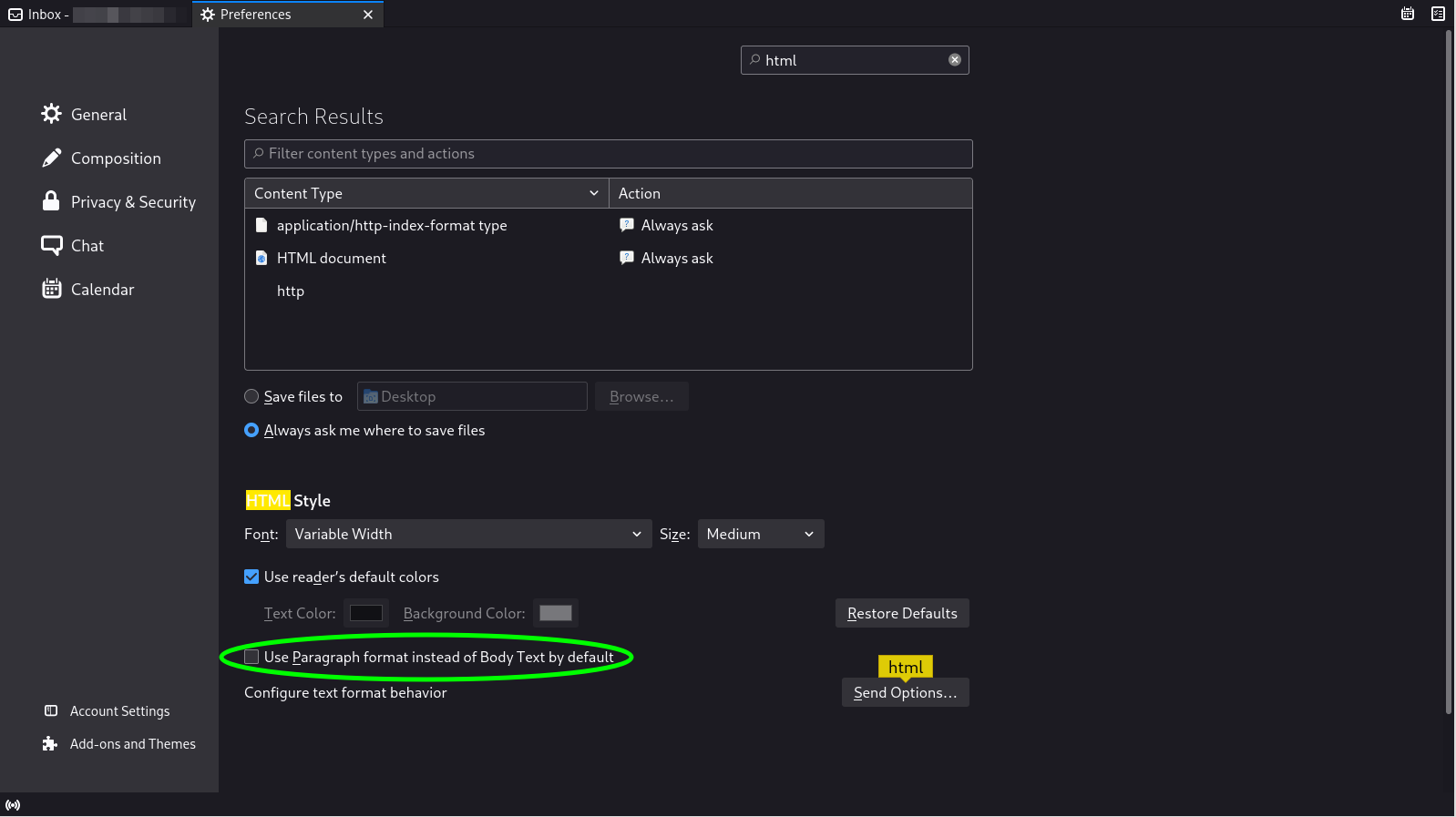Screen dimensions: 1456x817
Task: Sort by Content Type column
Action: [426, 193]
